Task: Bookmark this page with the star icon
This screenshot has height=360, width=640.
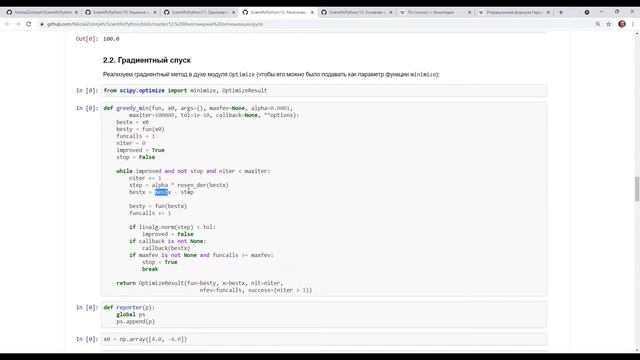Action: pyautogui.click(x=609, y=24)
